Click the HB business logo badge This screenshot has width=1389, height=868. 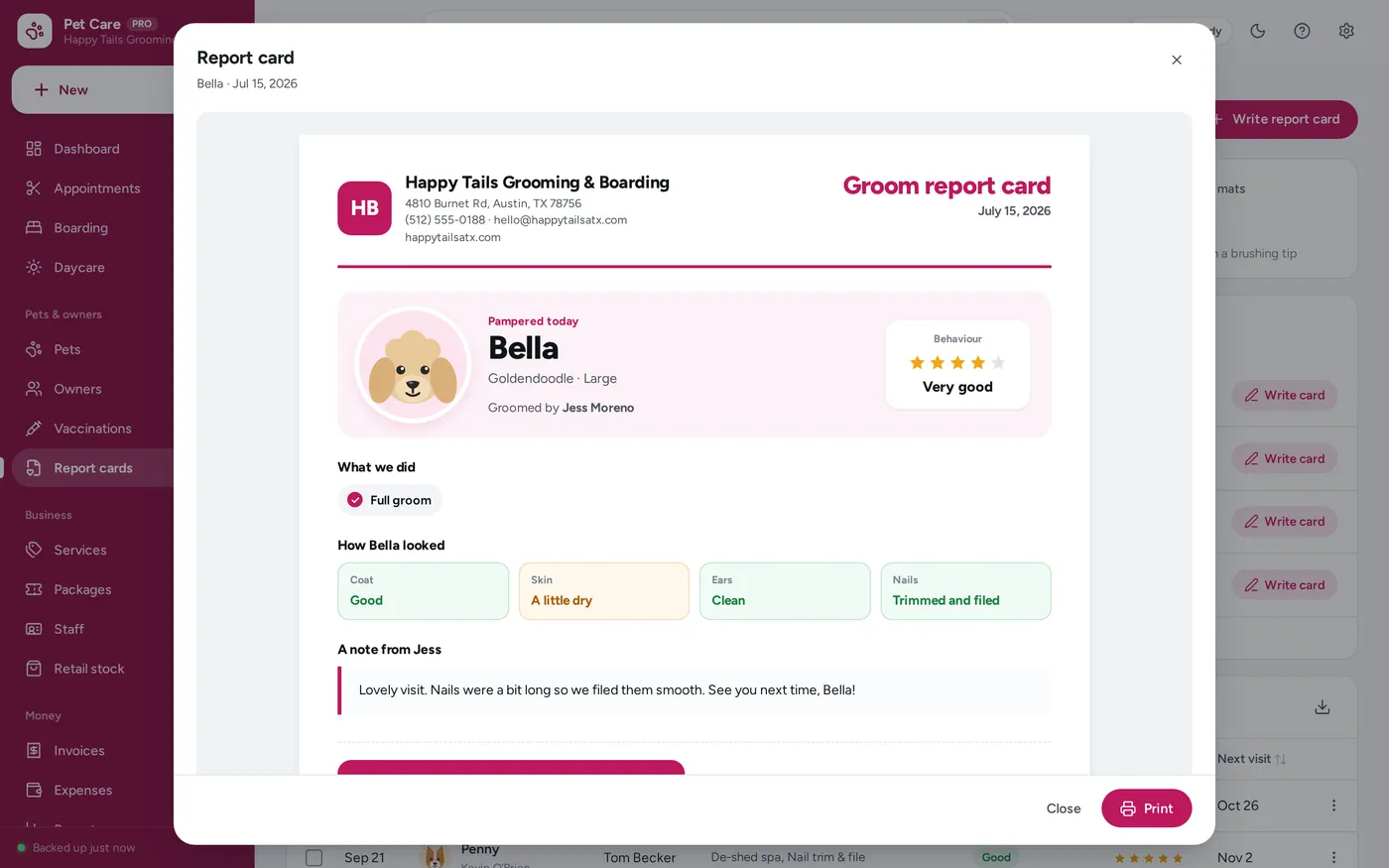pos(364,208)
